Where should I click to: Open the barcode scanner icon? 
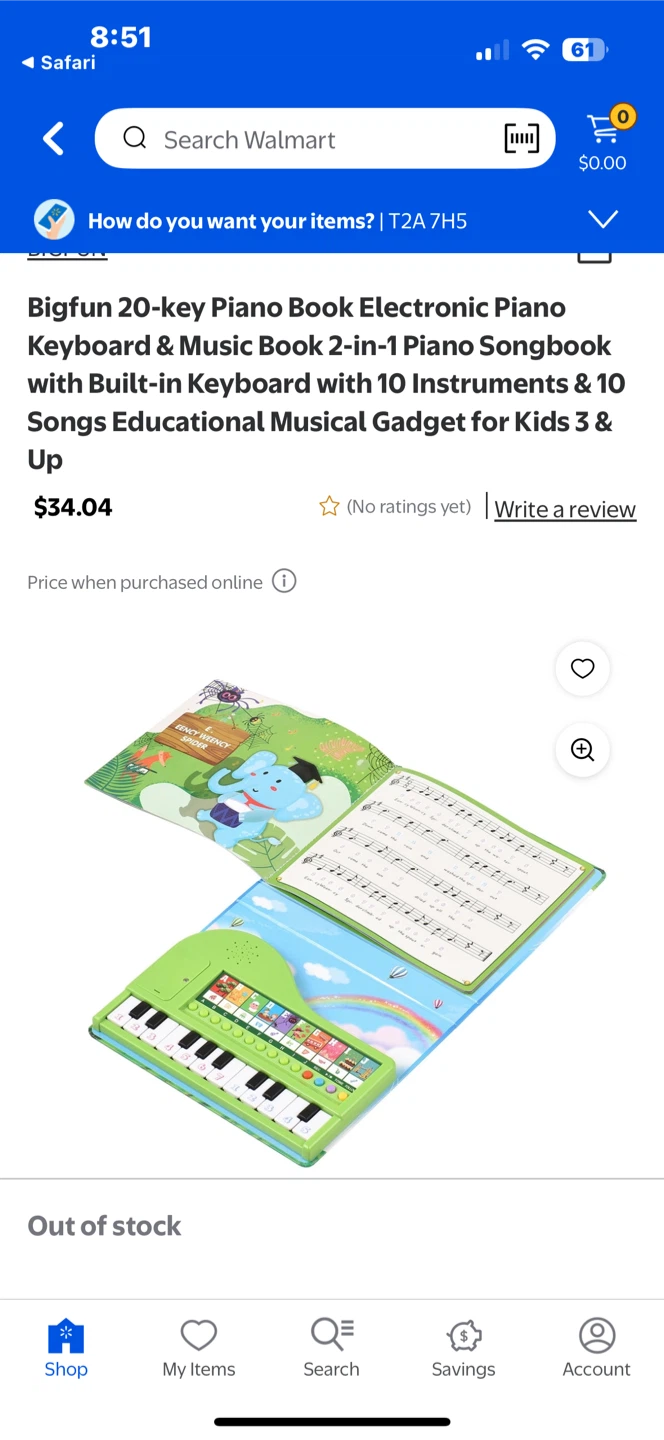click(x=521, y=139)
